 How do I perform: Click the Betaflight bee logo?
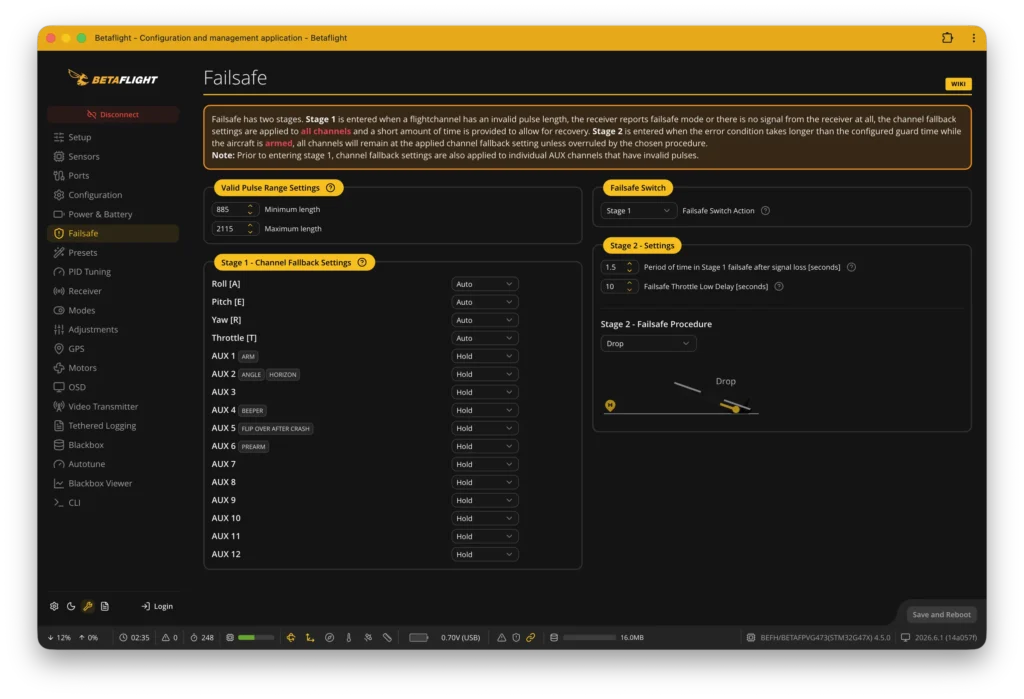click(x=113, y=78)
